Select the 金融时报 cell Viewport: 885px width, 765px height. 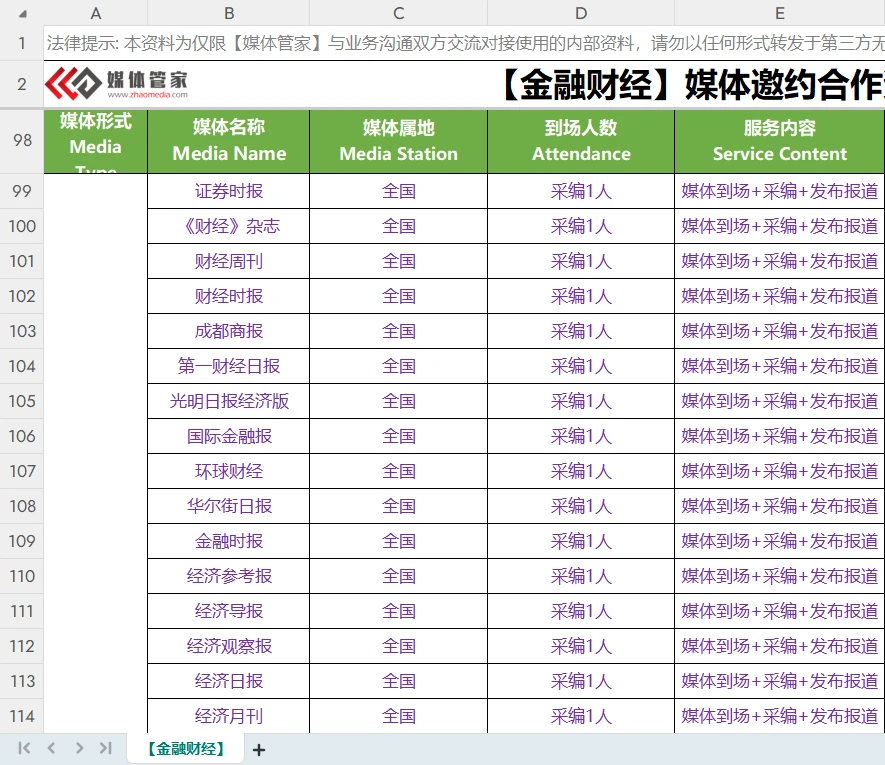pyautogui.click(x=229, y=541)
